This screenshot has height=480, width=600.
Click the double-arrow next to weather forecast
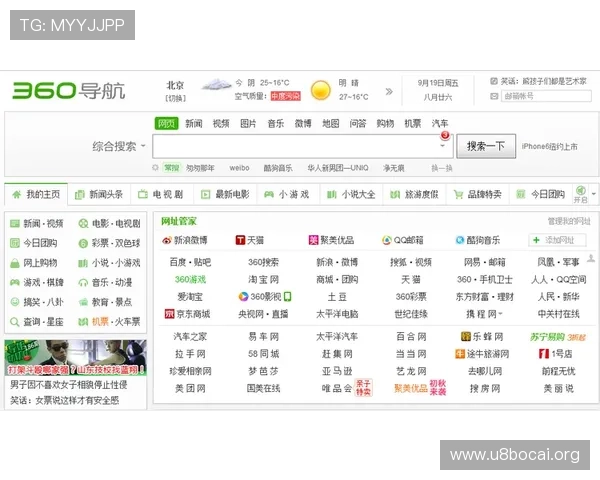tap(389, 91)
